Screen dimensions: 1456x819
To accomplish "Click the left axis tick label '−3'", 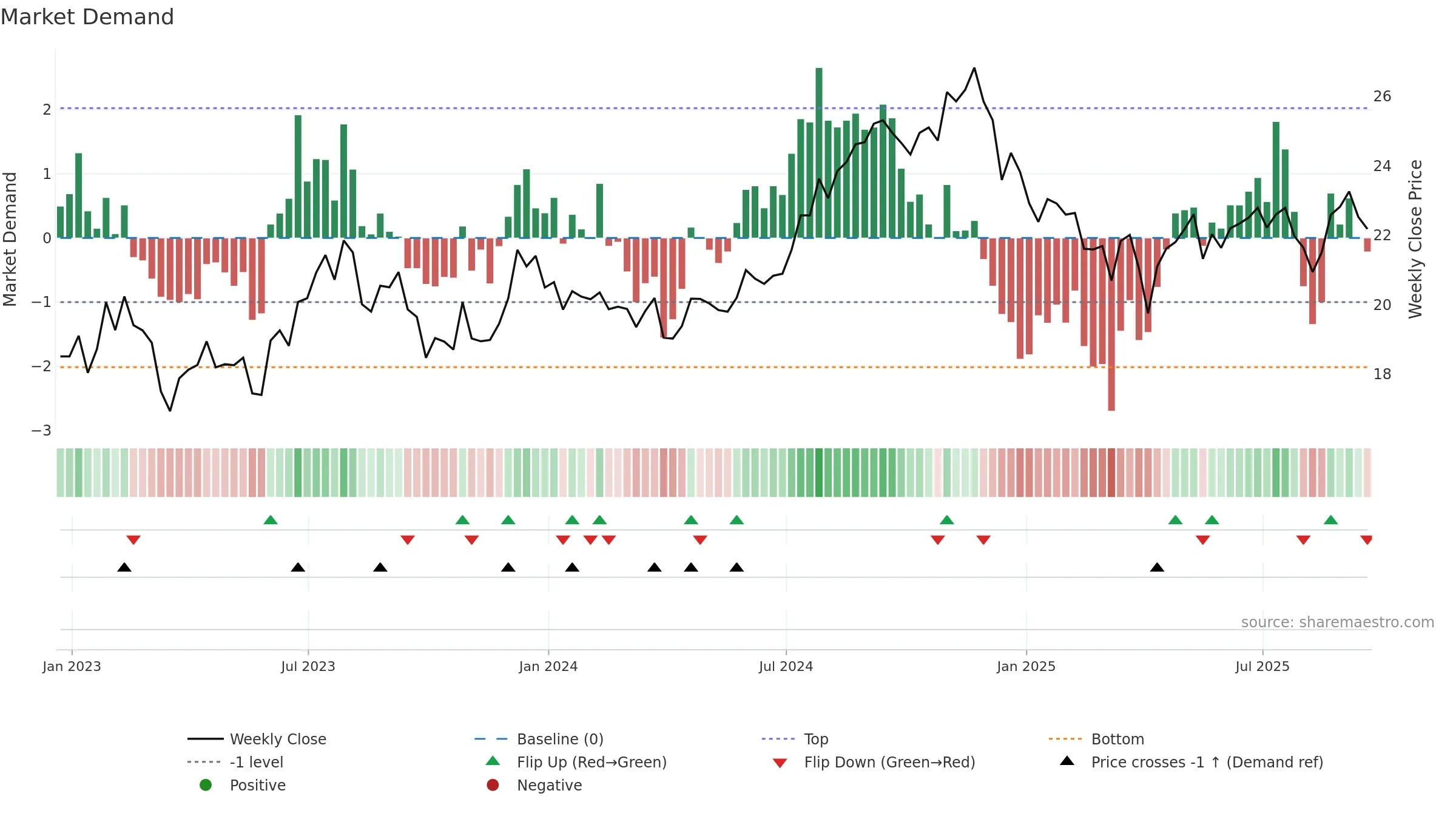I will pyautogui.click(x=41, y=431).
